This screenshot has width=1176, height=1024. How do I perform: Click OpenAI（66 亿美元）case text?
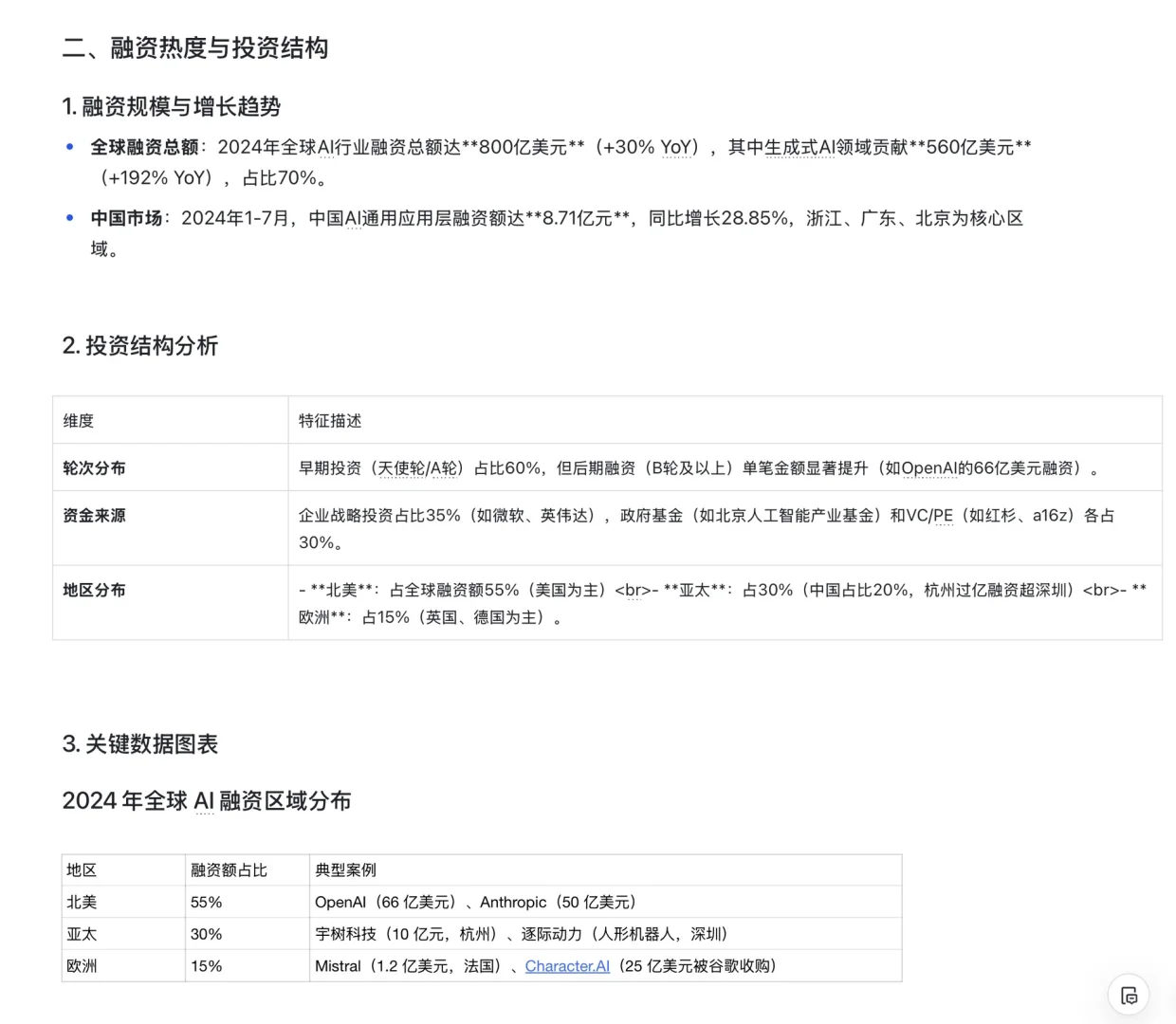pyautogui.click(x=389, y=903)
